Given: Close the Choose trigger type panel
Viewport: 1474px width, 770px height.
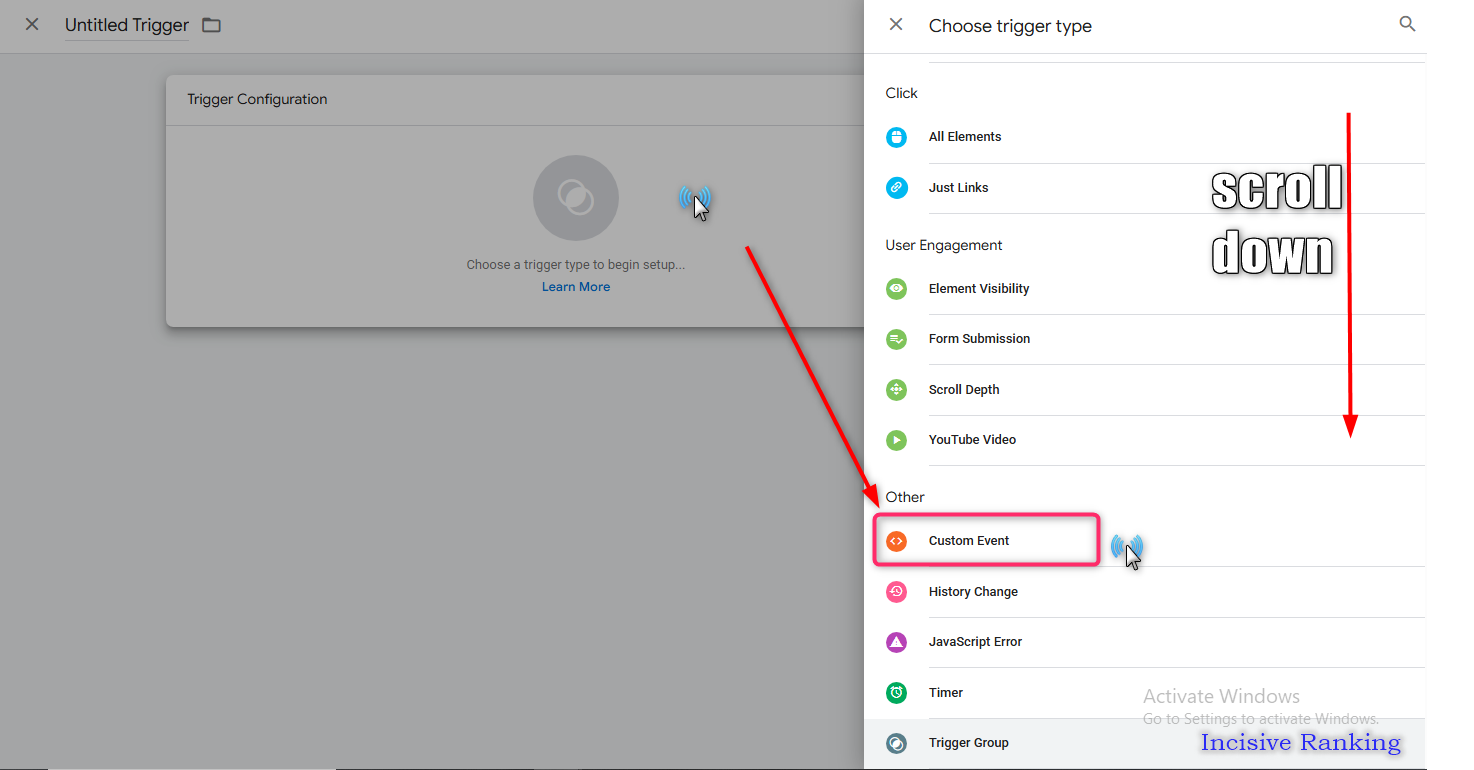Looking at the screenshot, I should (x=896, y=24).
